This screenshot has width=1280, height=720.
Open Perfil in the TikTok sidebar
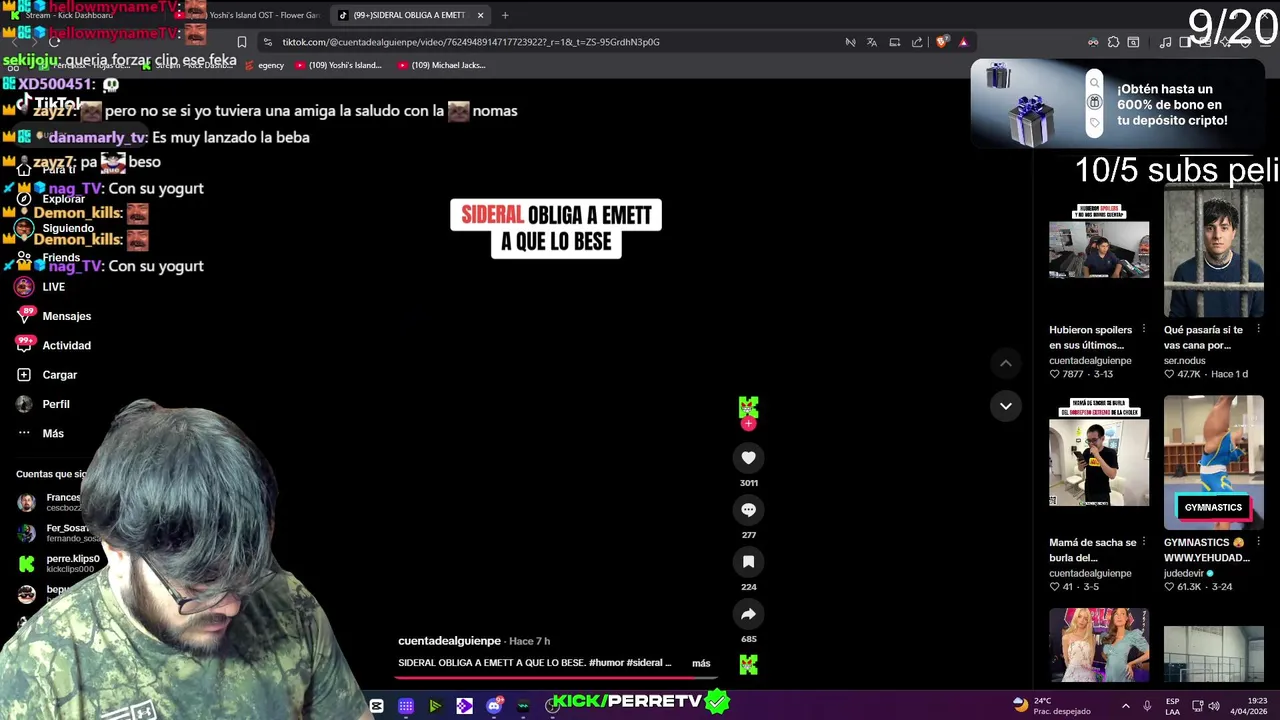tap(43, 404)
